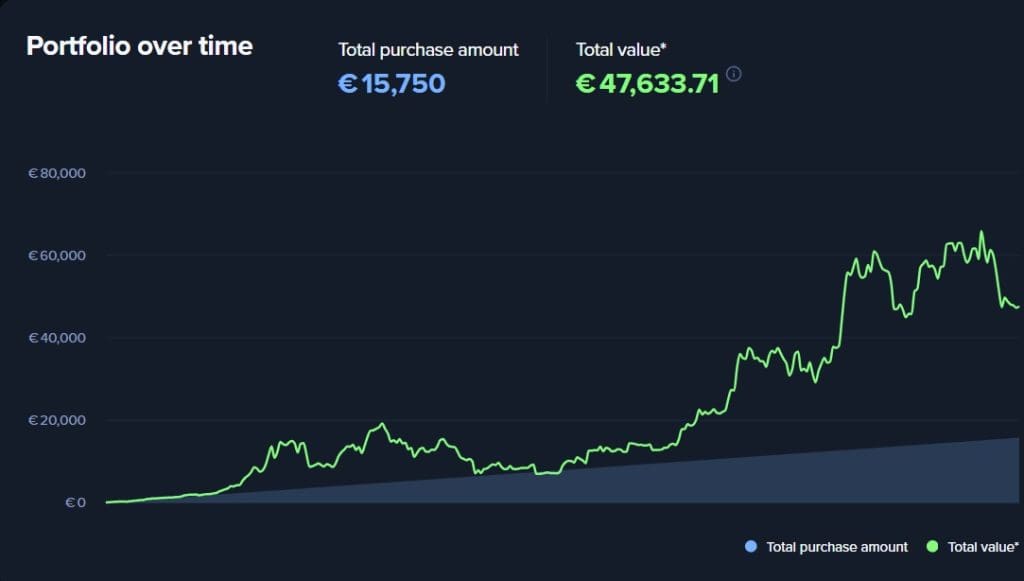Select the €47,633.71 total value figure
Viewport: 1024px width, 581px height.
647,83
